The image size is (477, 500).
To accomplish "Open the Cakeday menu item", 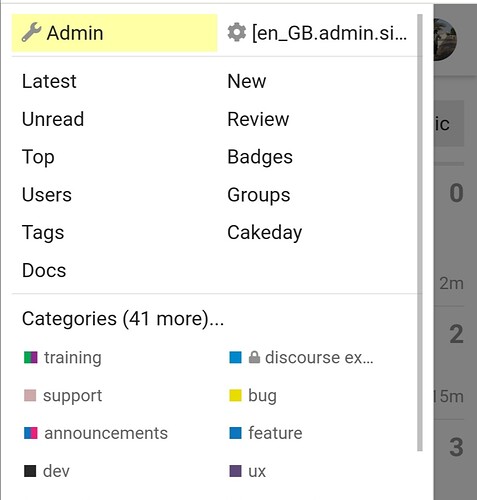I will (x=265, y=233).
